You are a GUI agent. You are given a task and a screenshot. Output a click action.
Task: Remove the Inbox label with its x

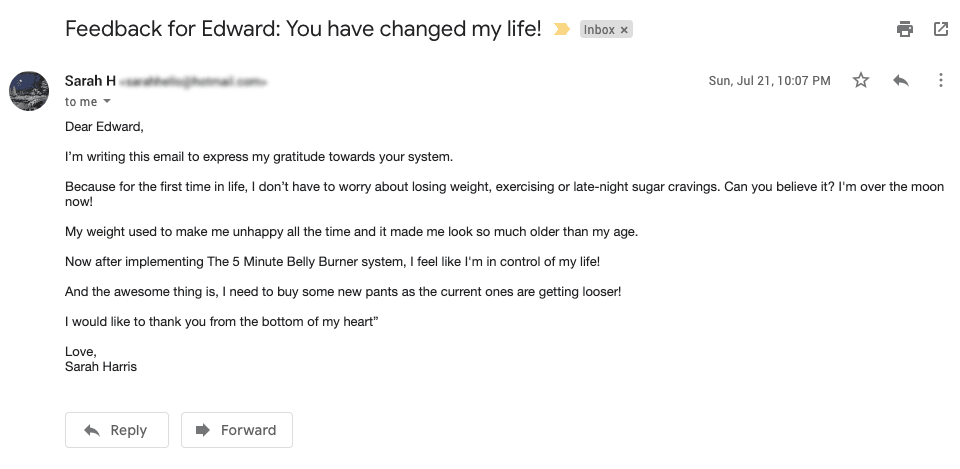click(625, 30)
